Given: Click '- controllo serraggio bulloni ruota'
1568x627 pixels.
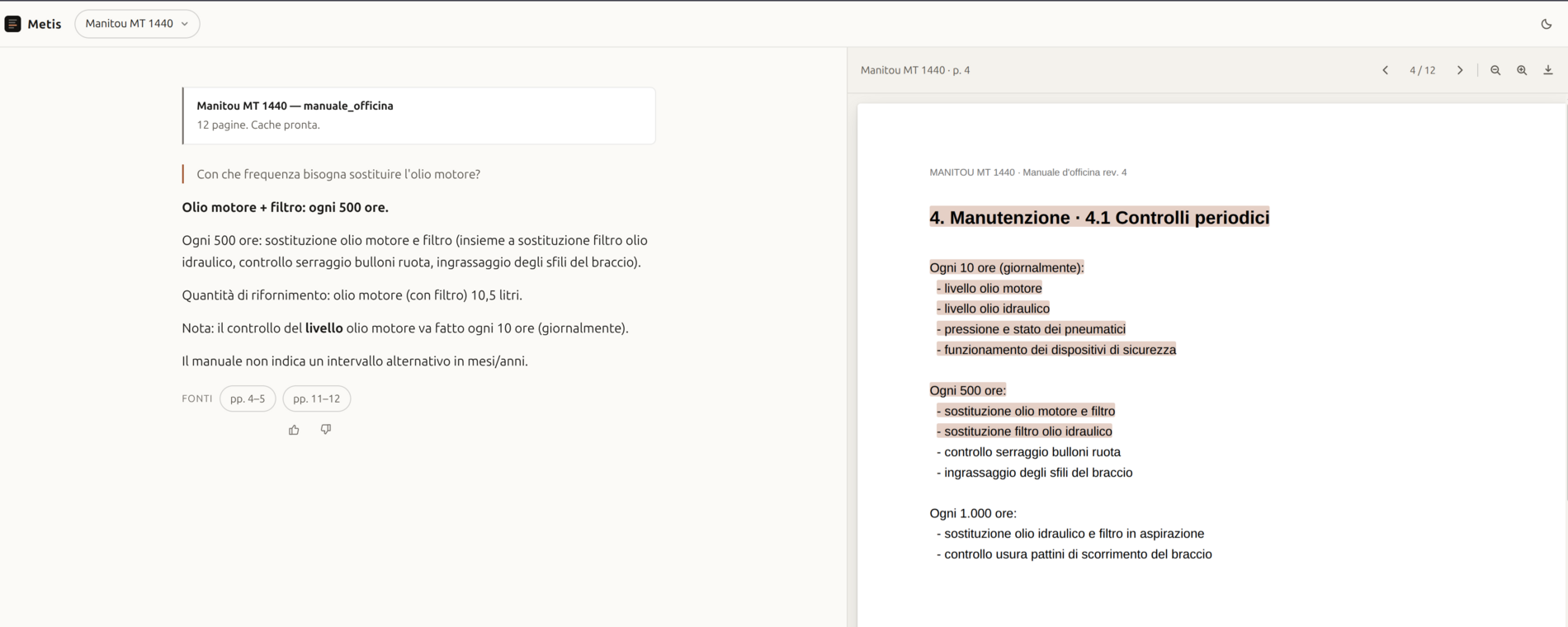Looking at the screenshot, I should coord(1028,452).
